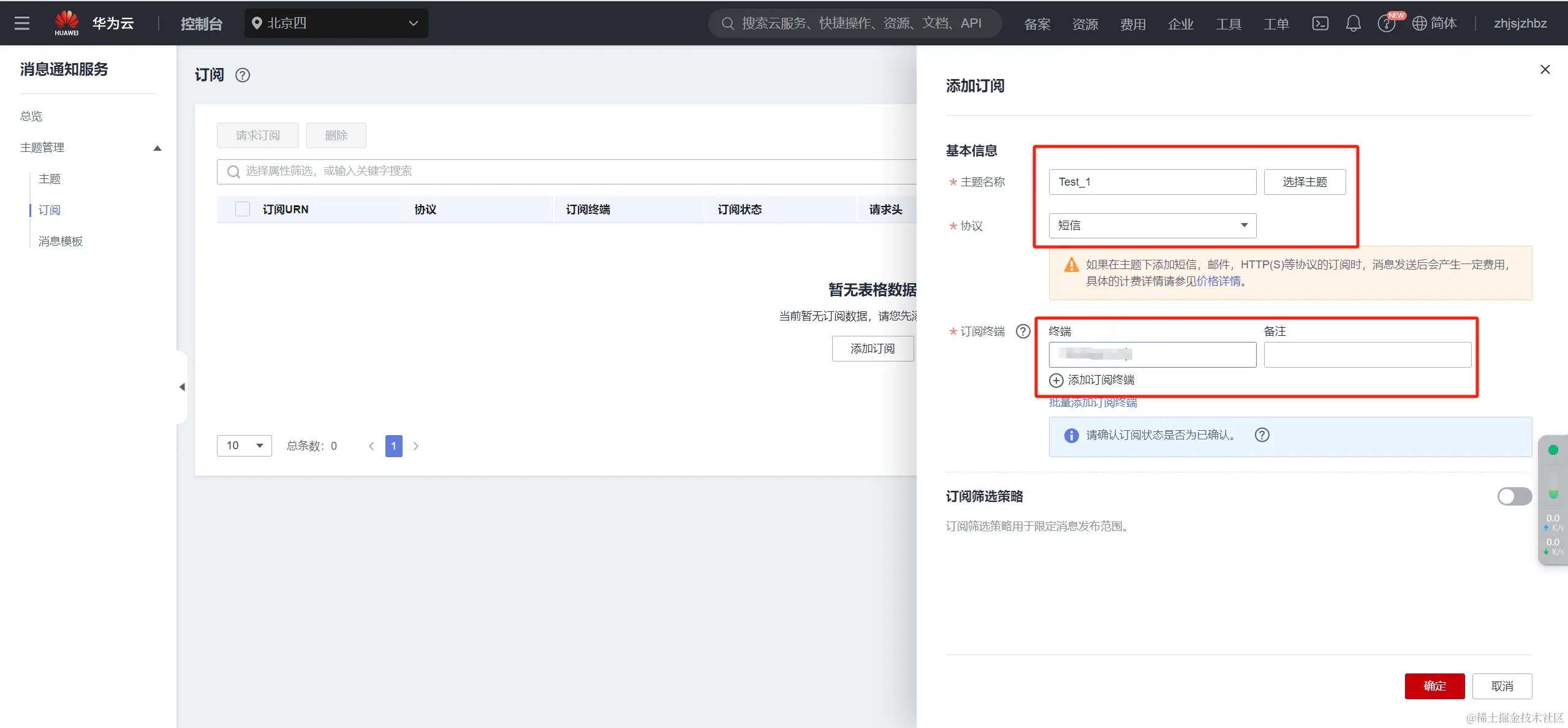Click the Huawei Cloud logo
Viewport: 1568px width, 728px height.
(67, 23)
